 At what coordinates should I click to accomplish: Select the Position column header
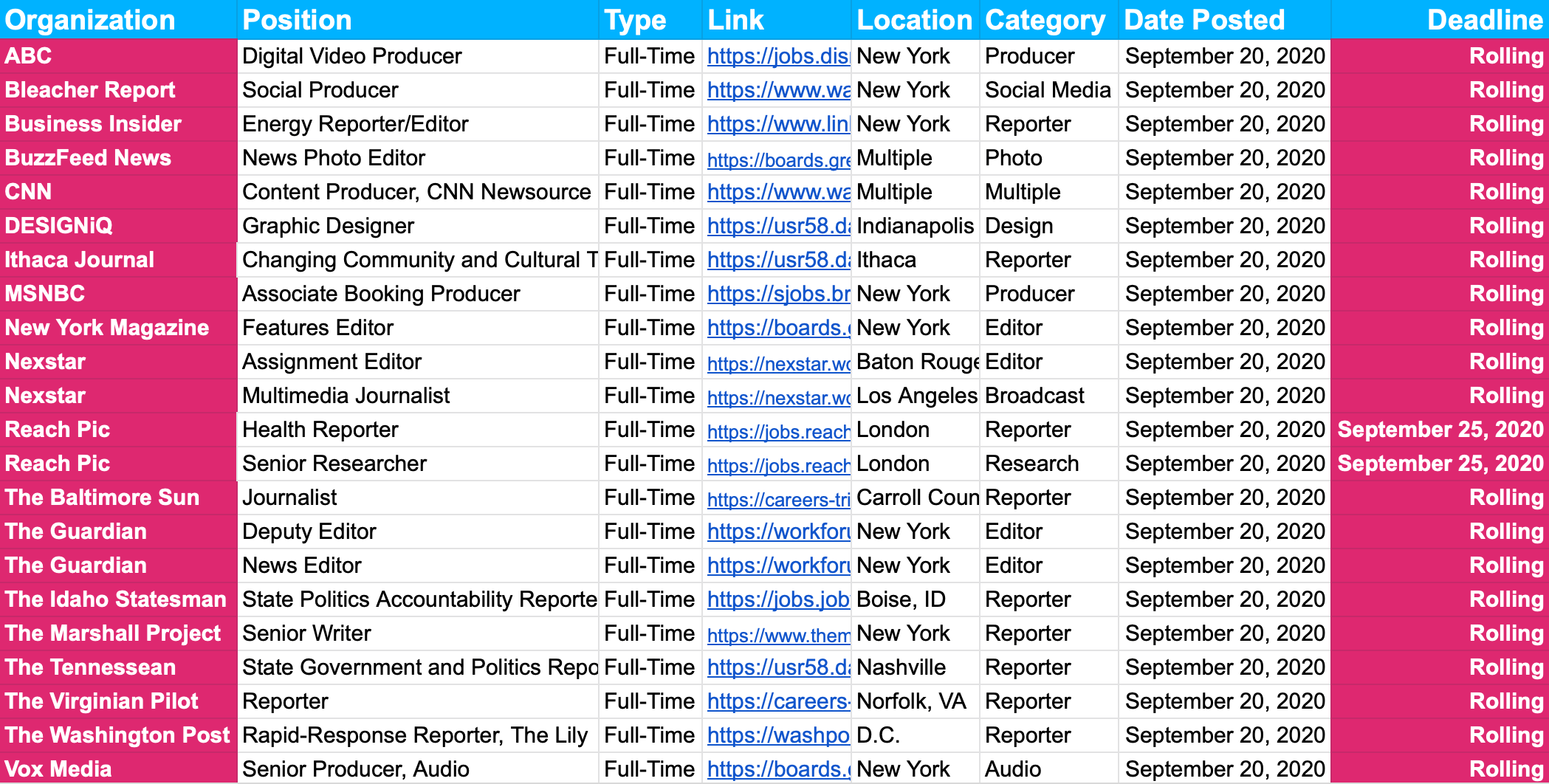tap(417, 20)
